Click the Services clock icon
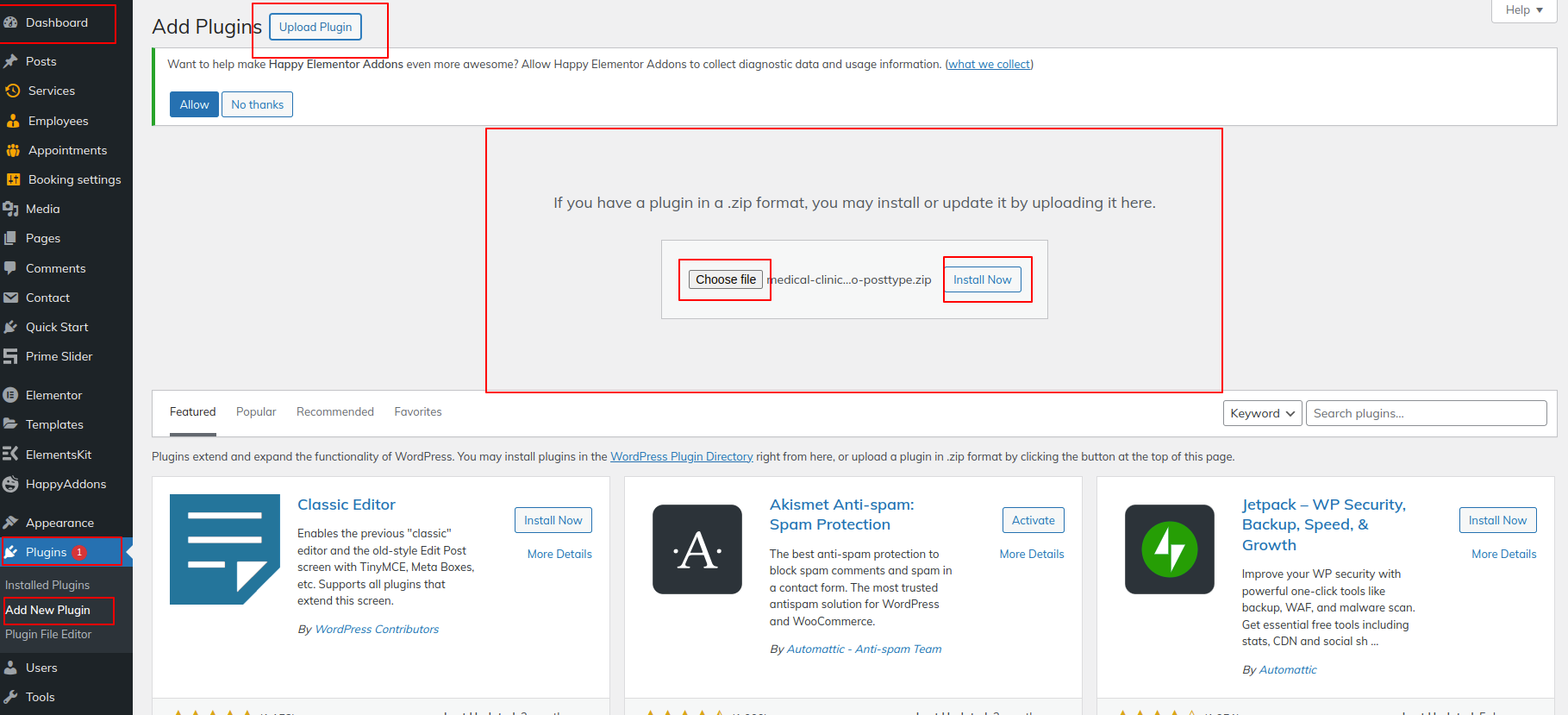 click(13, 91)
